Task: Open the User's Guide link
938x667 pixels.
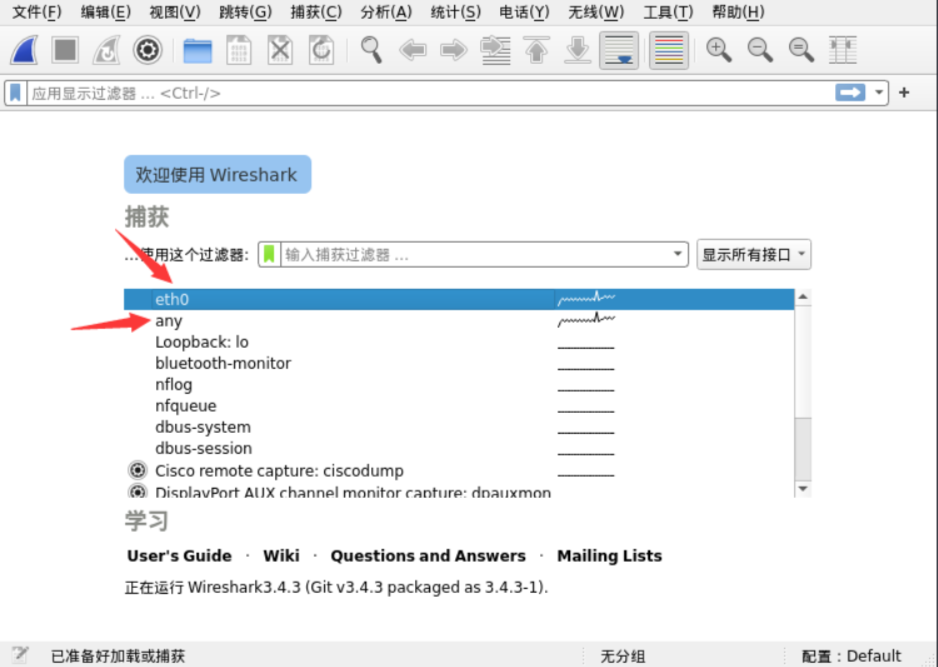Action: 179,556
